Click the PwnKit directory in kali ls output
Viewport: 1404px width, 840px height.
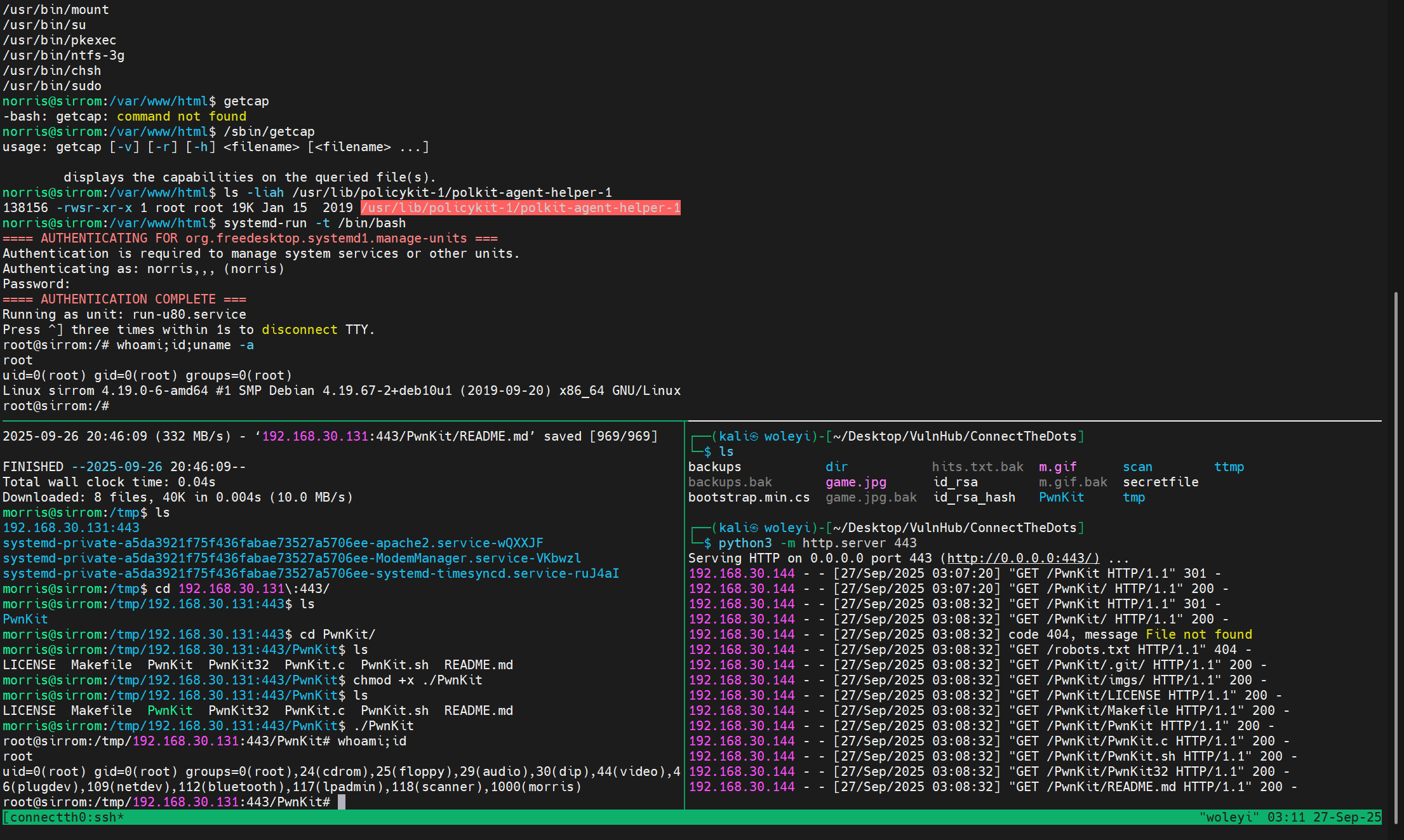(x=1061, y=497)
